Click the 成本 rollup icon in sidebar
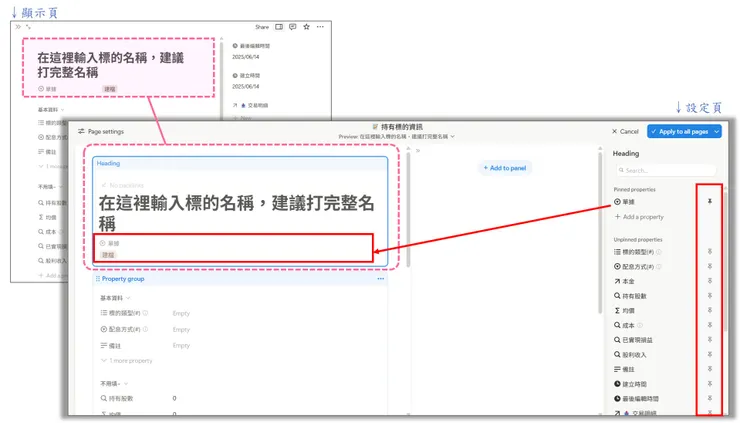Viewport: 740px width, 423px height. coord(617,325)
